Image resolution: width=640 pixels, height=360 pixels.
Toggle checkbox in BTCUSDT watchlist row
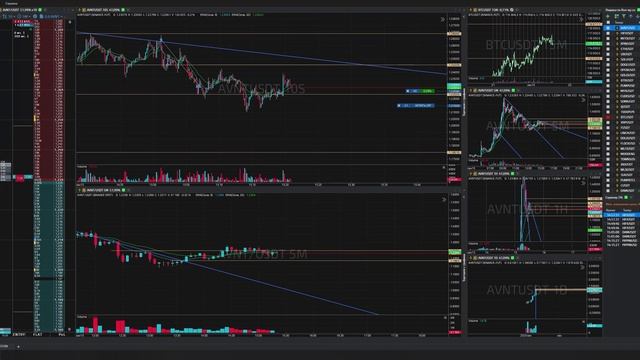tap(608, 117)
